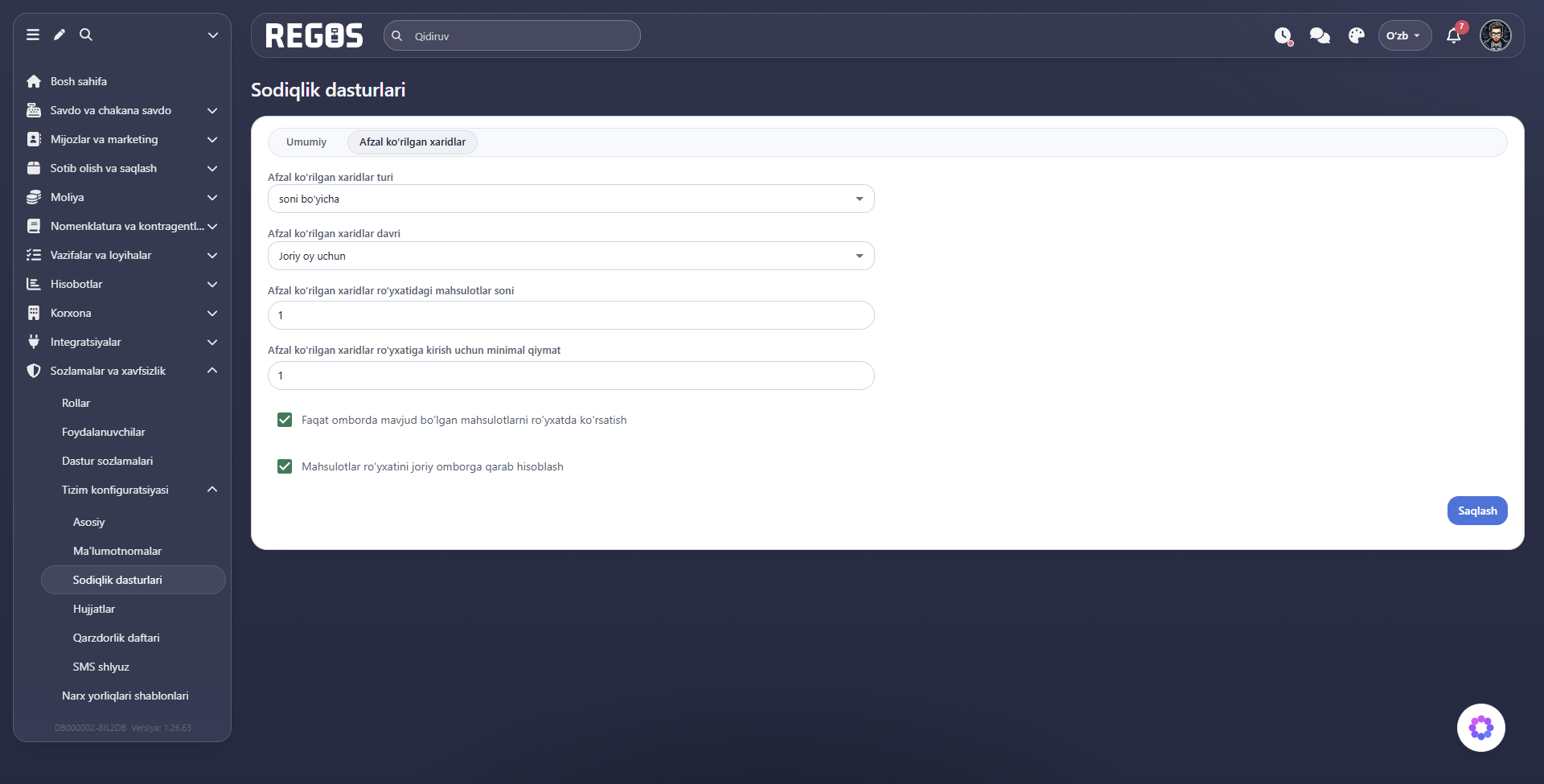The image size is (1544, 784).
Task: Click the Hisobotlar chart icon
Action: click(34, 284)
